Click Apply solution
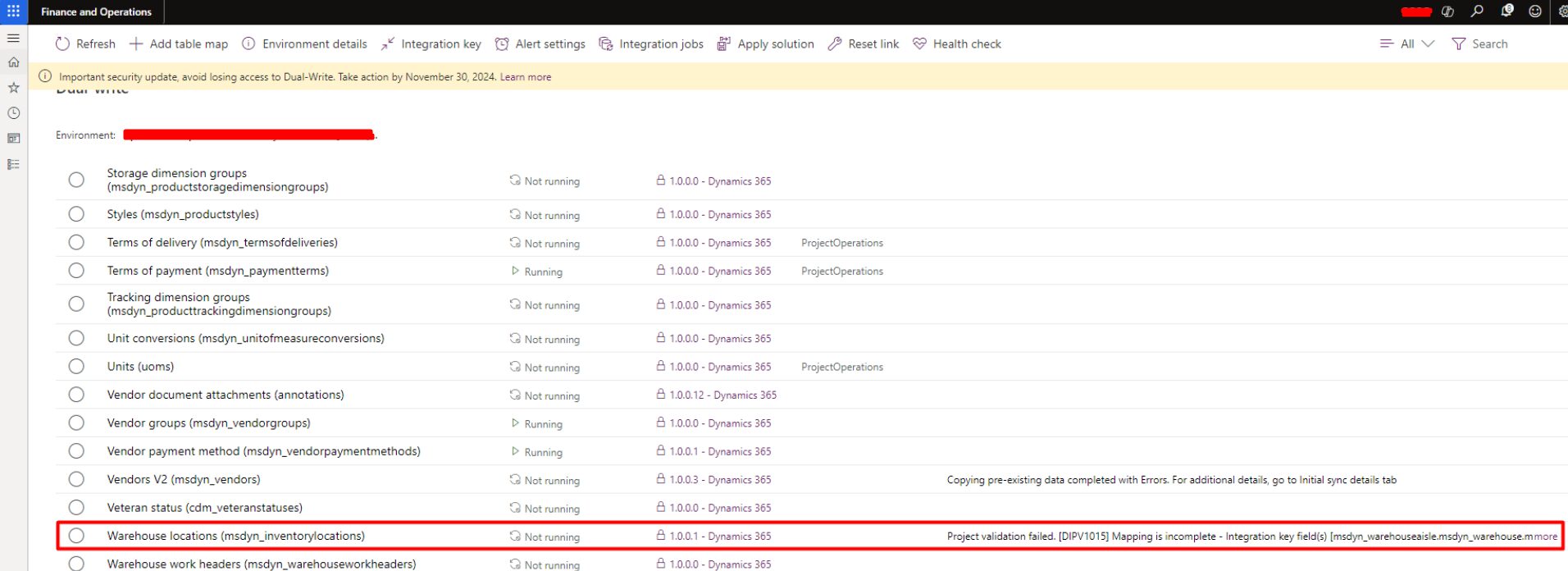Screen dimensions: 1568x571 [766, 43]
